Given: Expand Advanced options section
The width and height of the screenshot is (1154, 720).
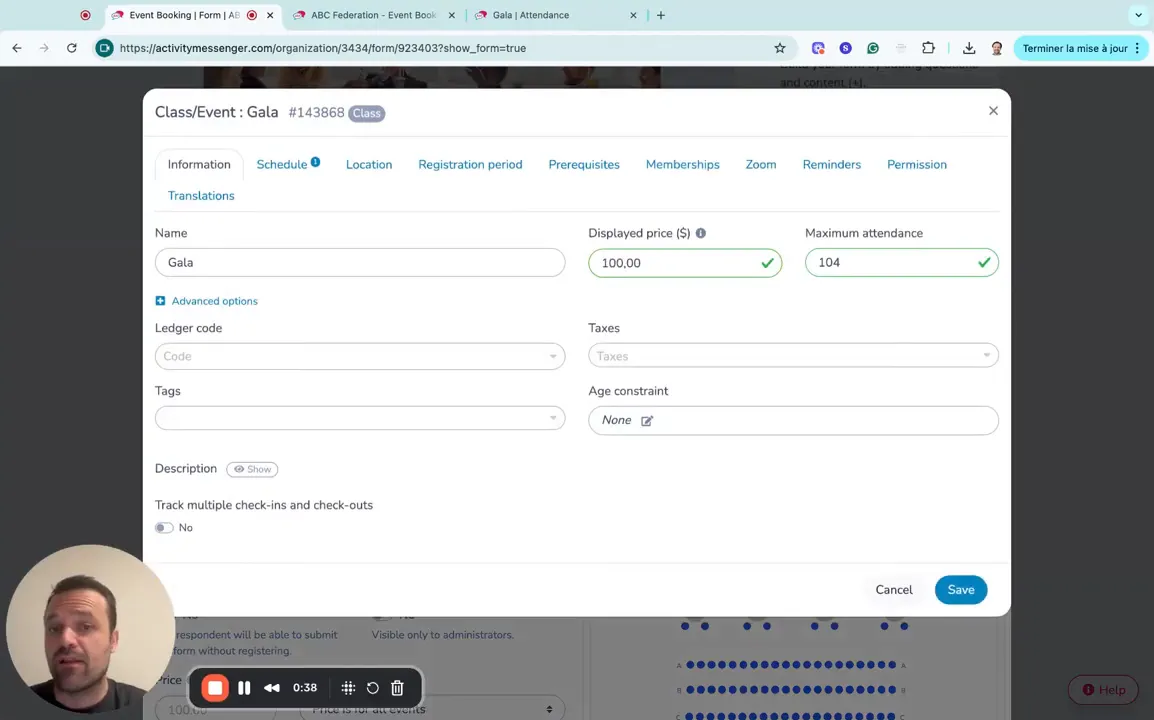Looking at the screenshot, I should tap(207, 301).
